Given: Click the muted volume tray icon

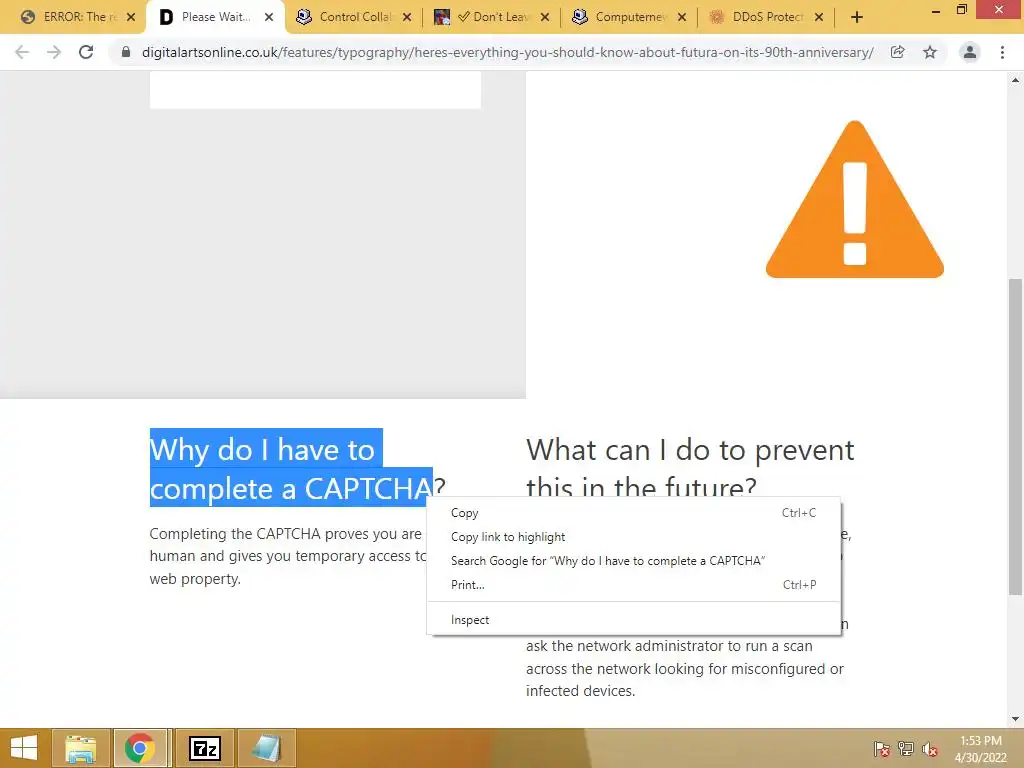Looking at the screenshot, I should point(929,749).
